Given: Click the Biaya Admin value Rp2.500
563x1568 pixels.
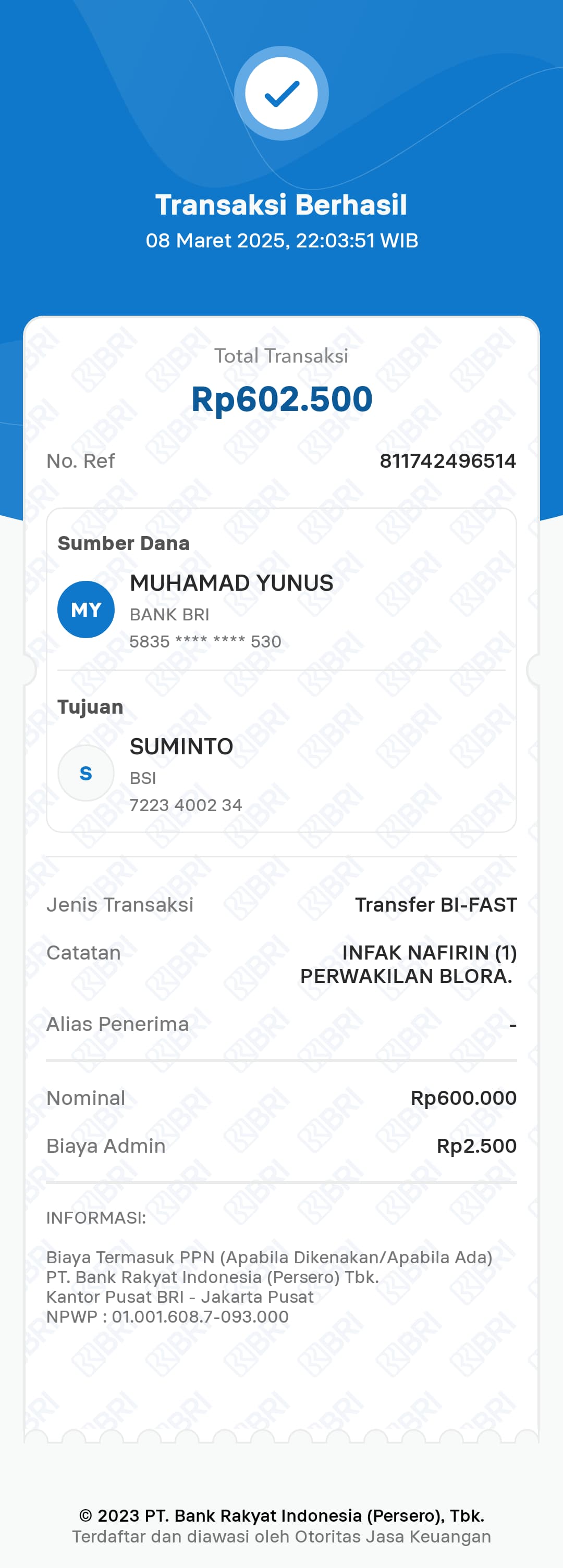Looking at the screenshot, I should pos(476,1146).
